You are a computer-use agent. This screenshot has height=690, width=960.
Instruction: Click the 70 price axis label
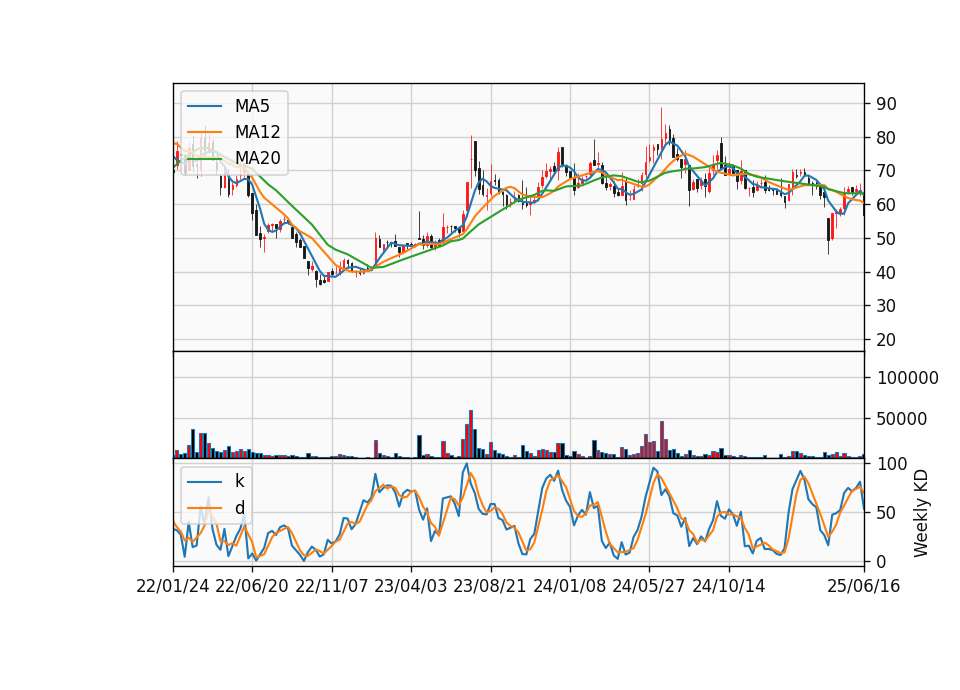click(886, 171)
